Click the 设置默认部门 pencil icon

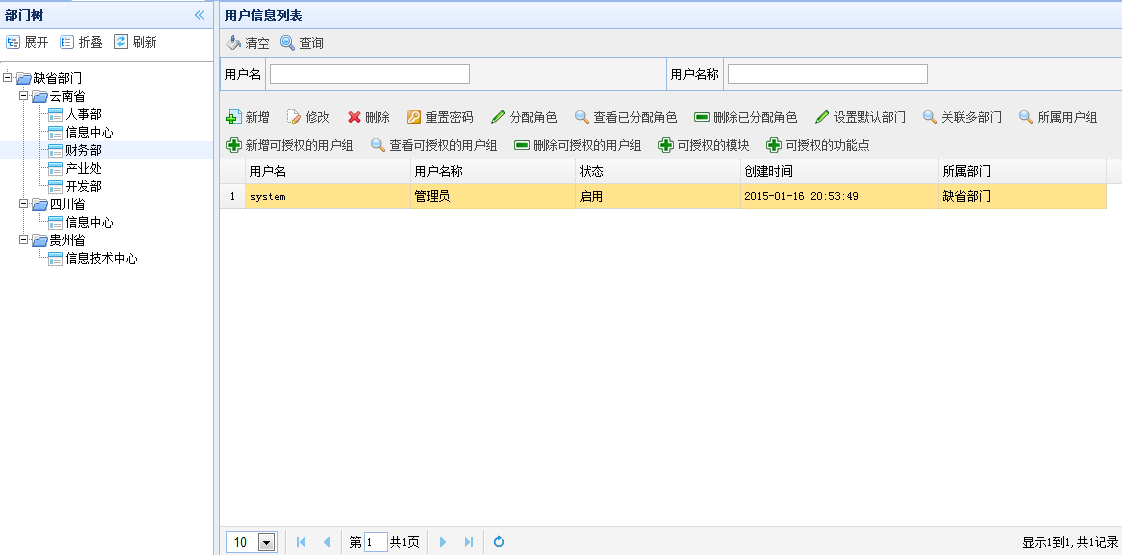pos(821,117)
